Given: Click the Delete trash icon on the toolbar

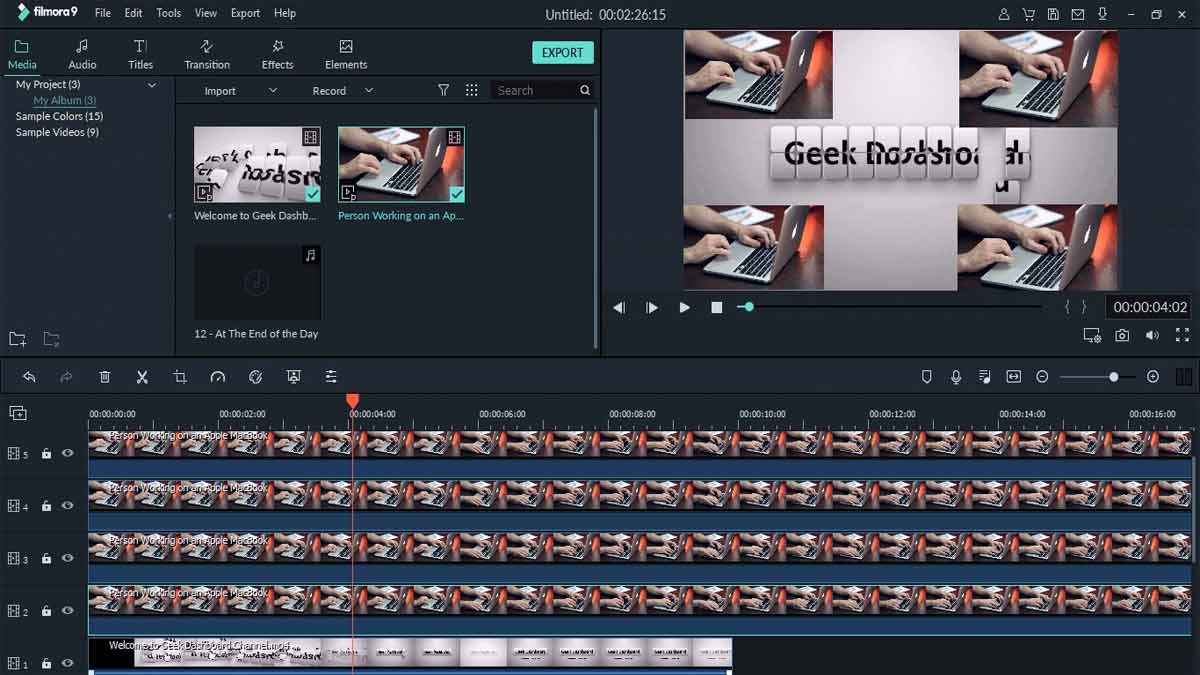Looking at the screenshot, I should [x=104, y=376].
